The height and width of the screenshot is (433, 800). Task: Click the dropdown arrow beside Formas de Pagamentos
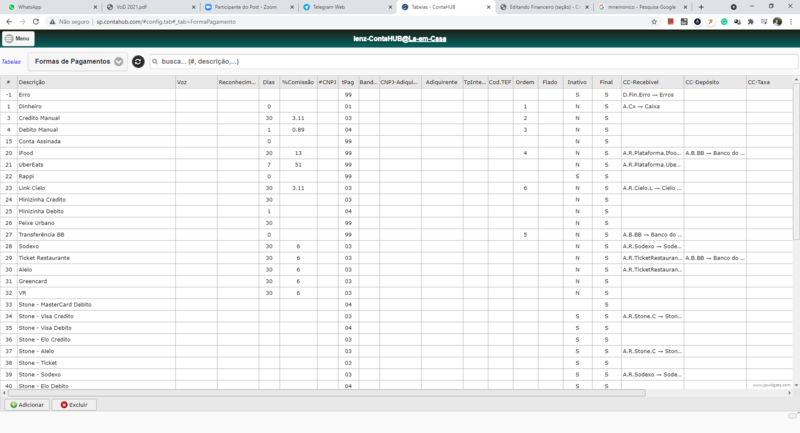[x=119, y=62]
